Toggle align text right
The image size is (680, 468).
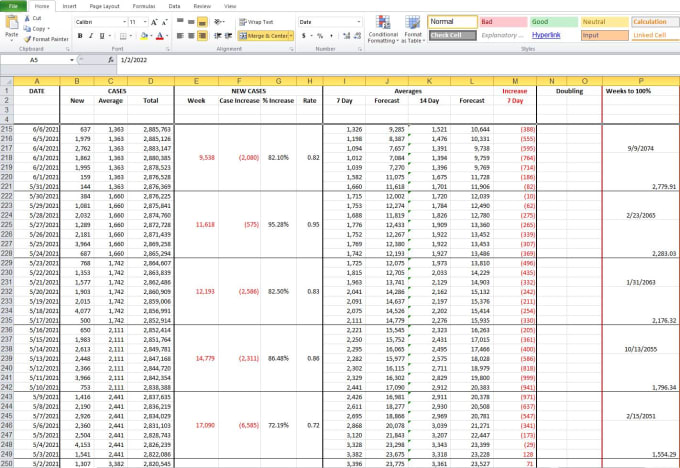pos(202,36)
